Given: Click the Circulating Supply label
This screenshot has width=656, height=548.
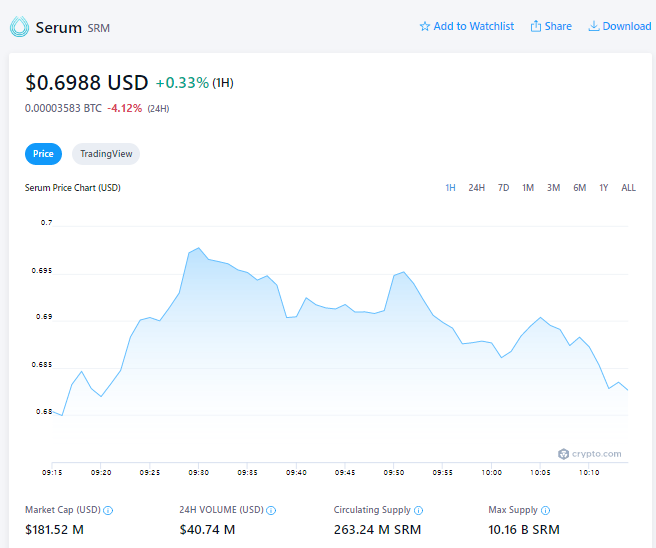Looking at the screenshot, I should 372,510.
